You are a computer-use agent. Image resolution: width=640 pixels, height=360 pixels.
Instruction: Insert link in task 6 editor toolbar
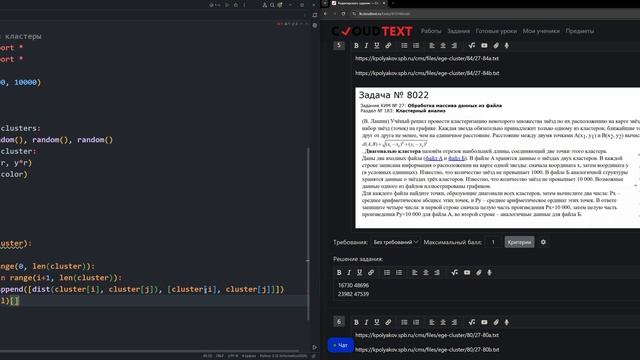point(388,322)
